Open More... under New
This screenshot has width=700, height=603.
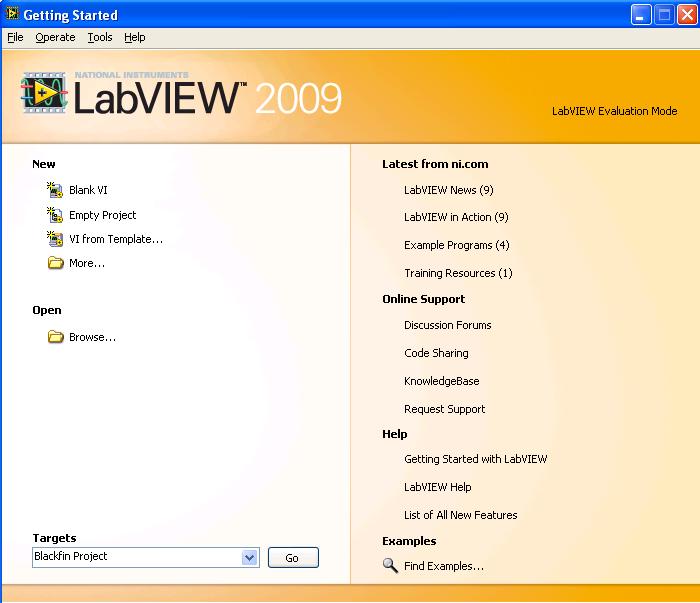click(x=87, y=263)
